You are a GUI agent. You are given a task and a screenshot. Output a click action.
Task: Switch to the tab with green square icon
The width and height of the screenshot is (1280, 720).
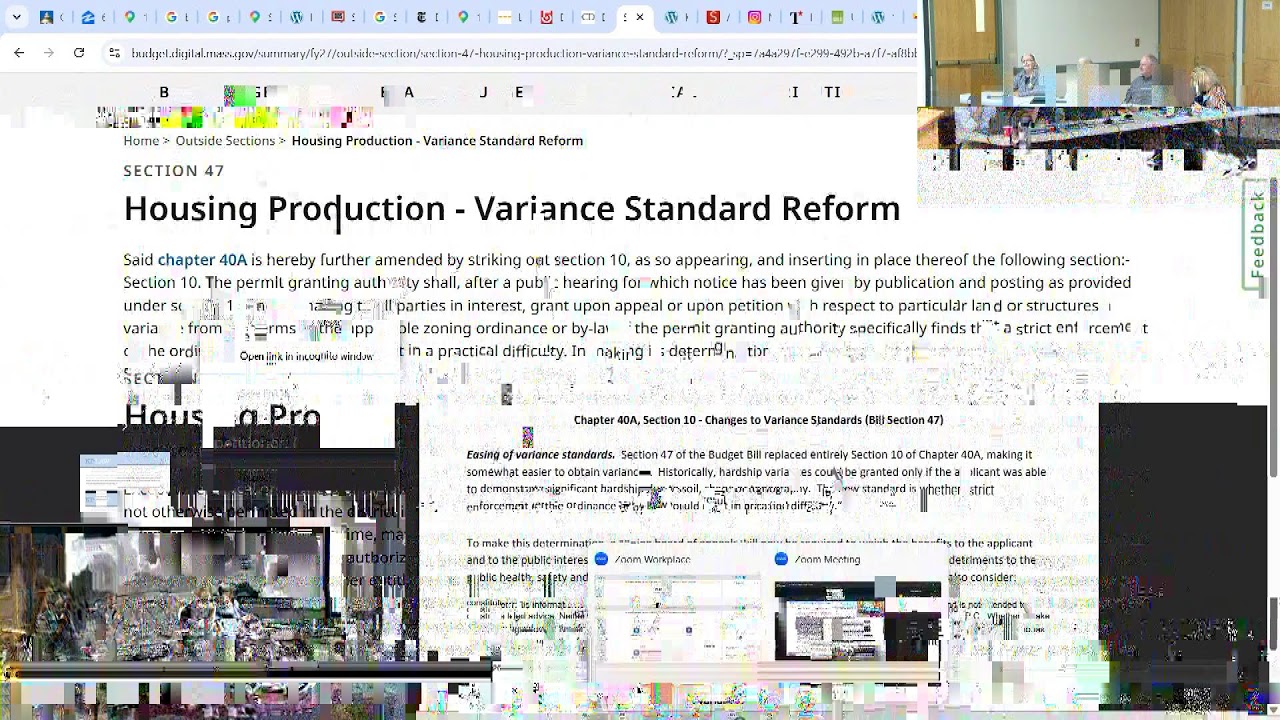pyautogui.click(x=838, y=17)
